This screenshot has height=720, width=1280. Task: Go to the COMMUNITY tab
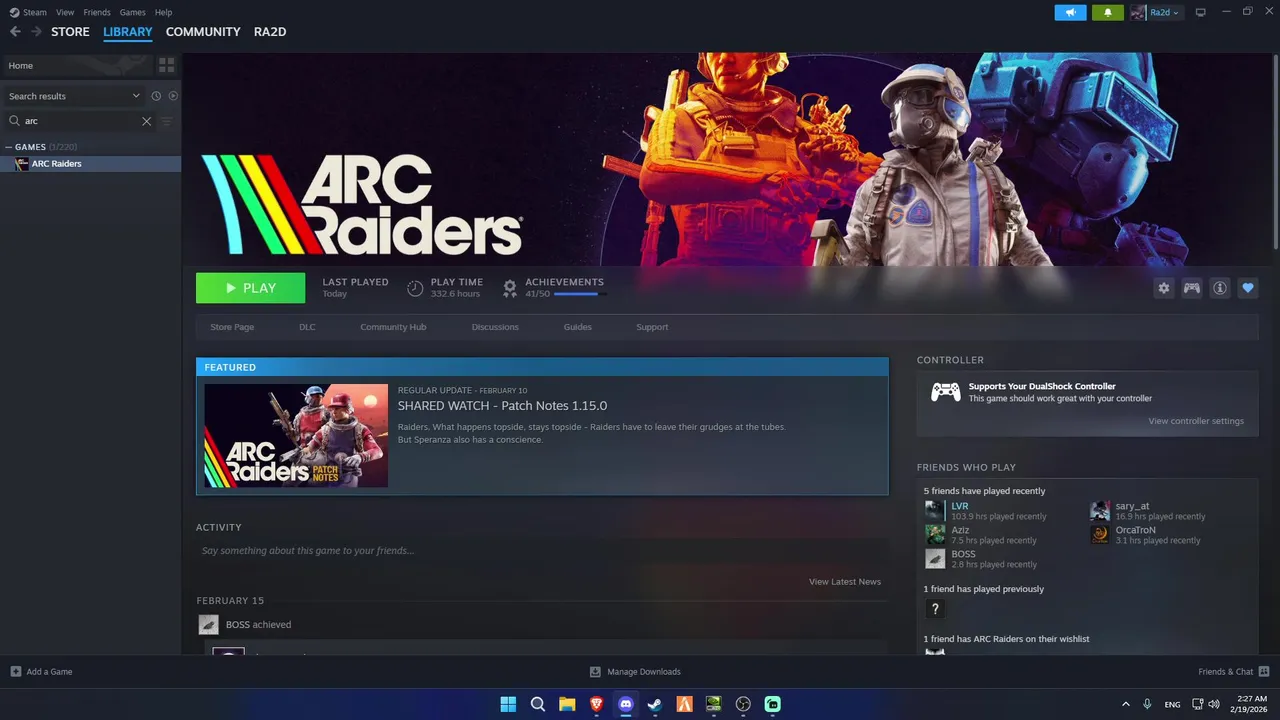coord(203,32)
